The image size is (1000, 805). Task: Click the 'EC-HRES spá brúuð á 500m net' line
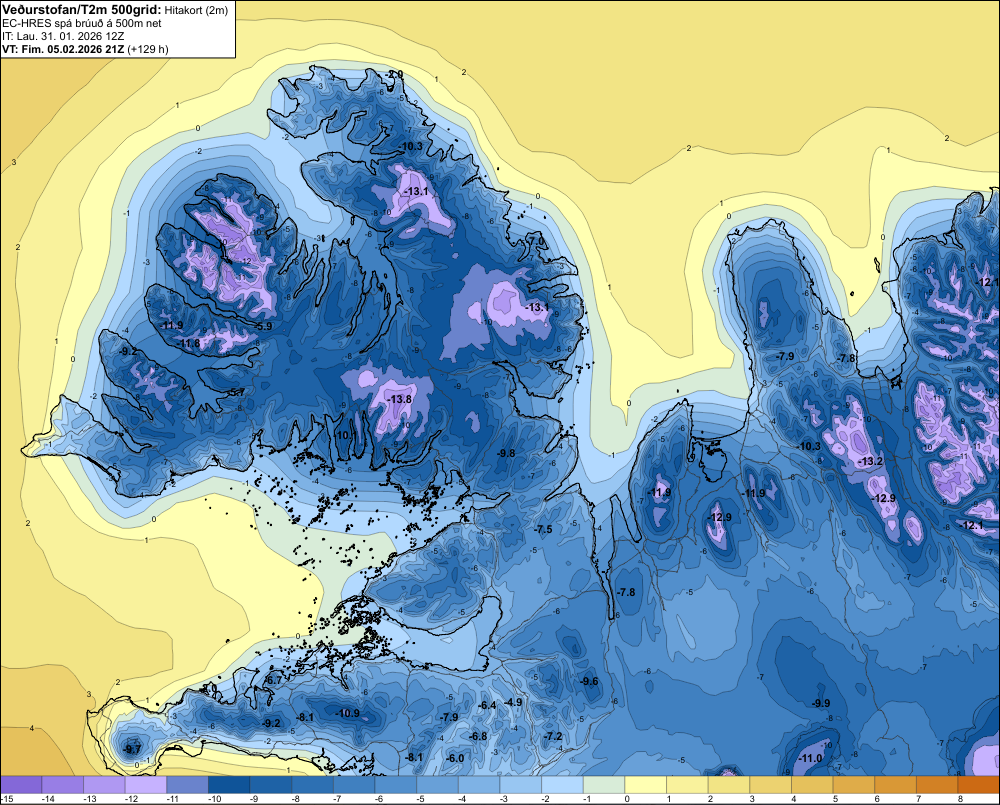82,23
